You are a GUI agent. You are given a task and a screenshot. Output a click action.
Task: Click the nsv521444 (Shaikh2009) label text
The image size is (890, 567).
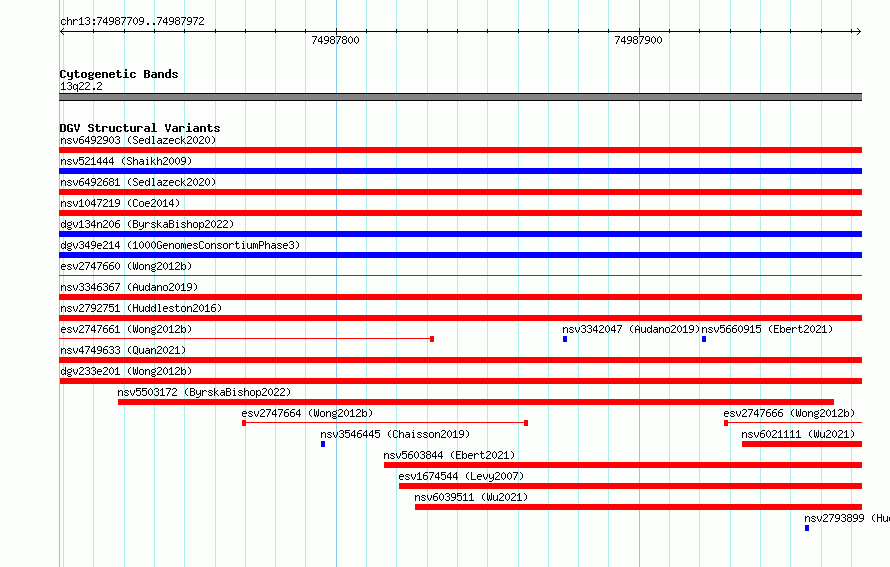coord(126,161)
